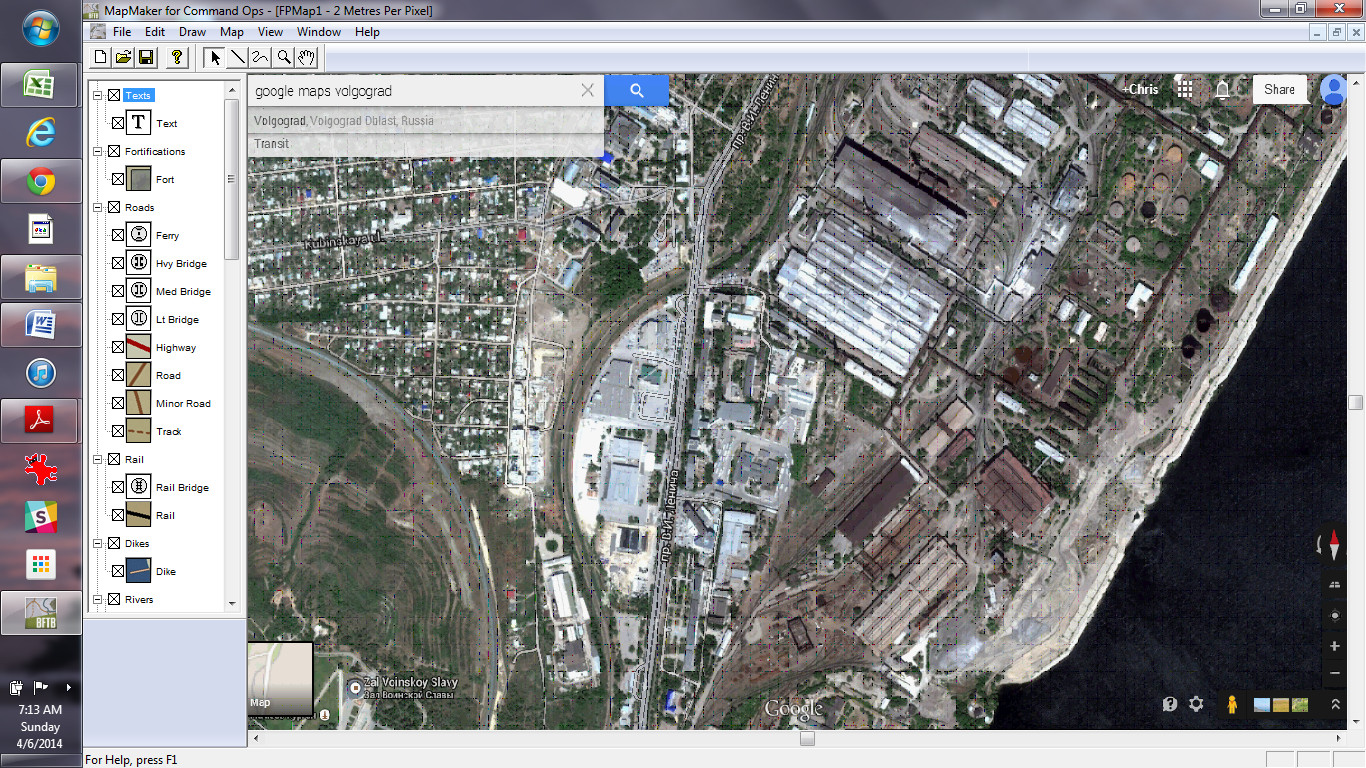Select the freehand curve drawing tool
1366x768 pixels.
261,57
